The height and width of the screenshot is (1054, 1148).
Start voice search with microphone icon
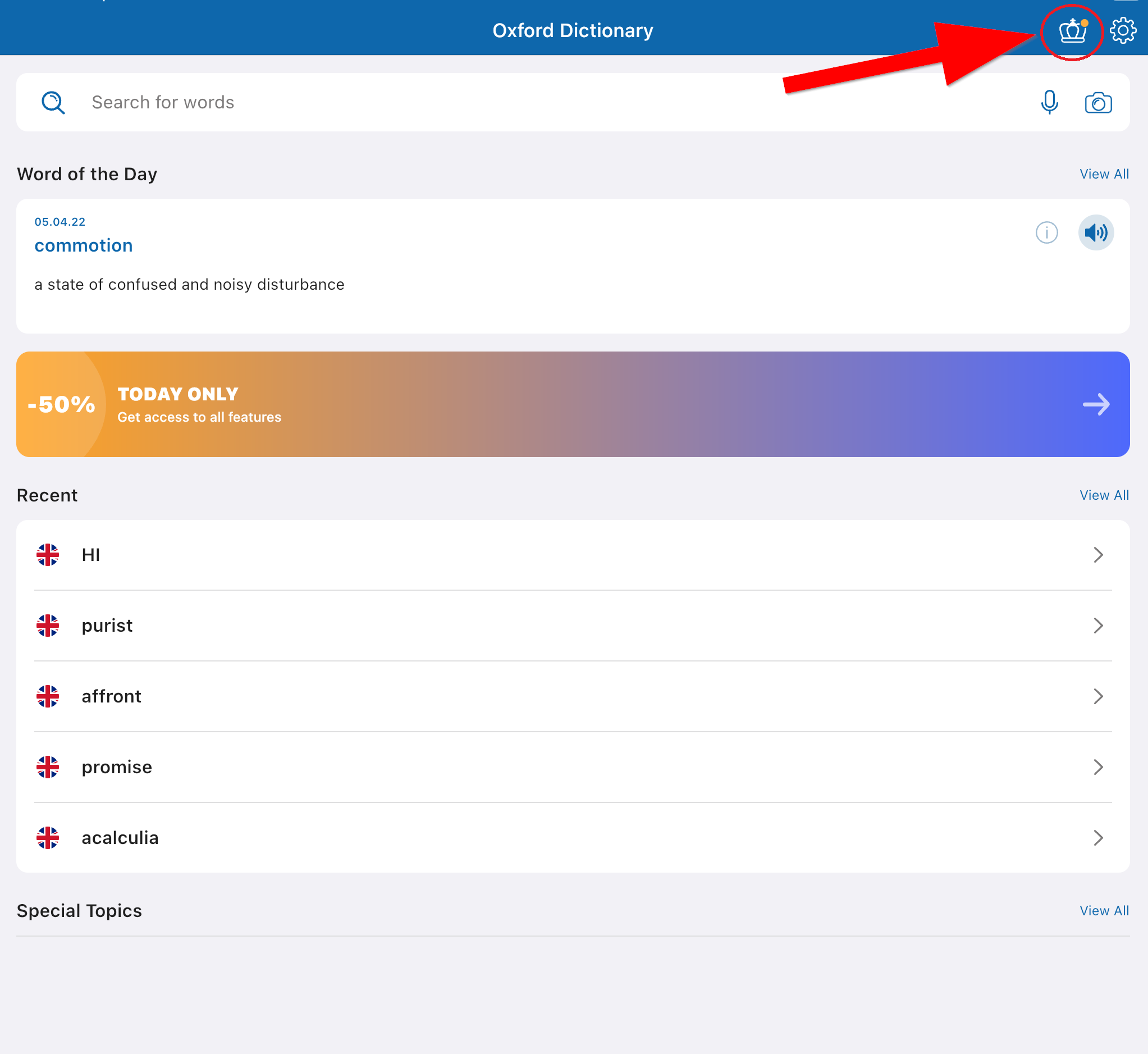click(x=1049, y=103)
